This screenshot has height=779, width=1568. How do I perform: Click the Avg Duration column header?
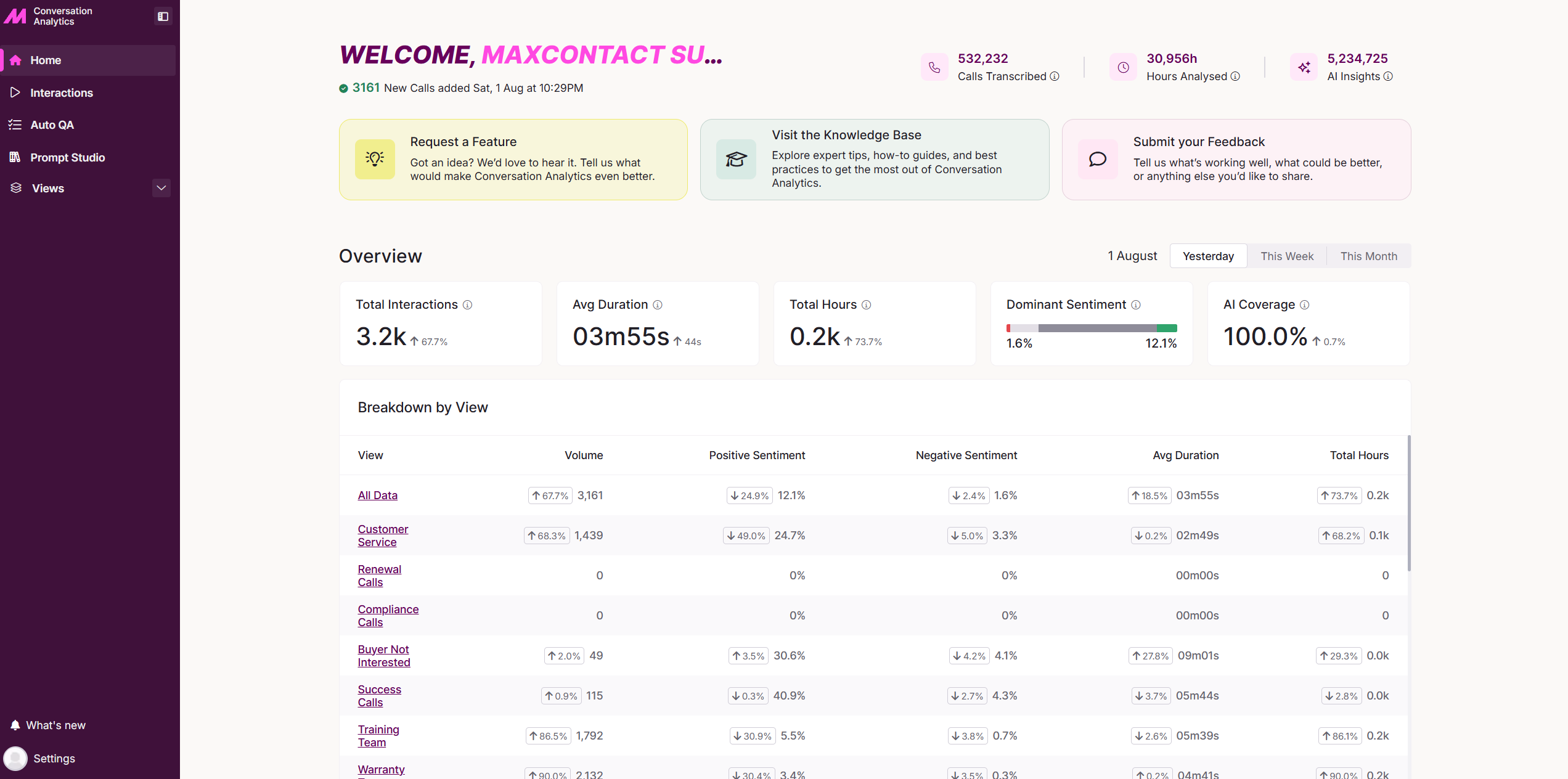pos(1186,455)
